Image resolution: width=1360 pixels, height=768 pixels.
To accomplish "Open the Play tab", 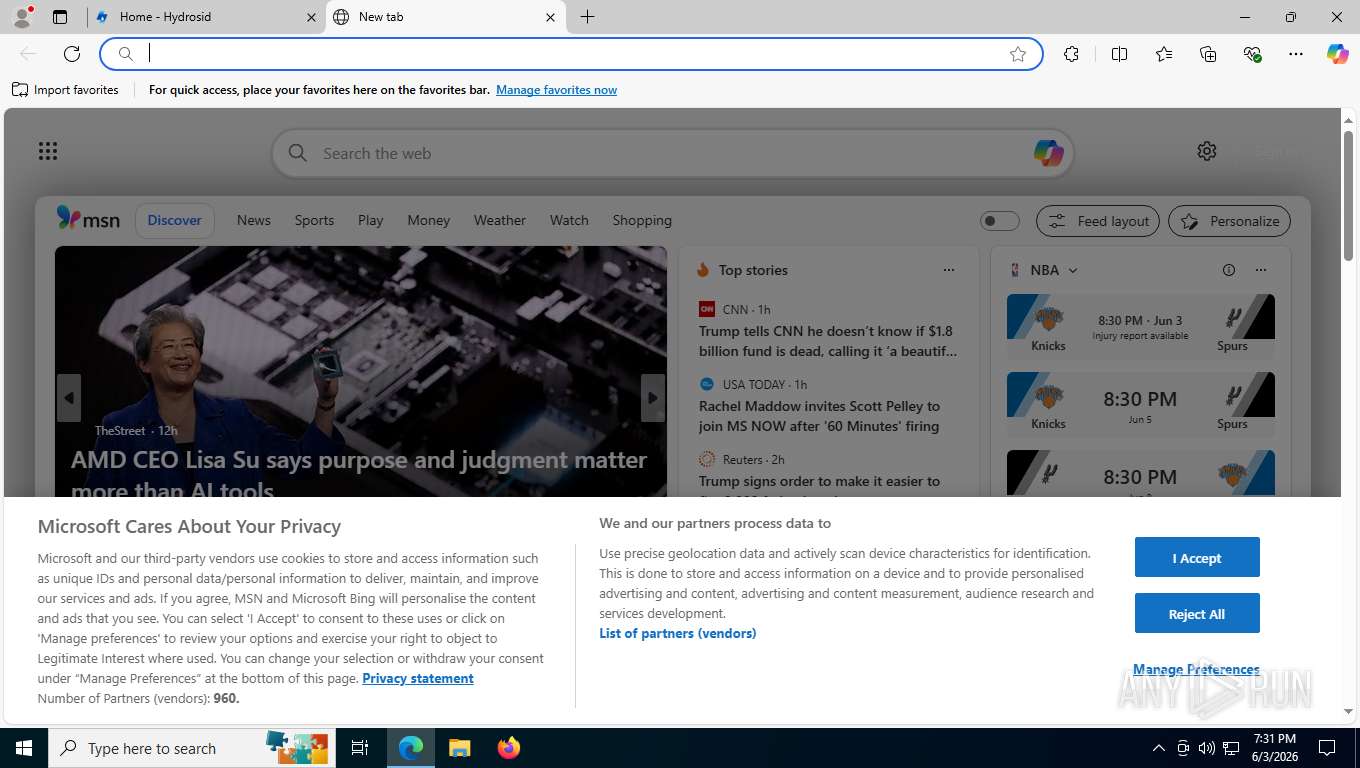I will (x=371, y=220).
